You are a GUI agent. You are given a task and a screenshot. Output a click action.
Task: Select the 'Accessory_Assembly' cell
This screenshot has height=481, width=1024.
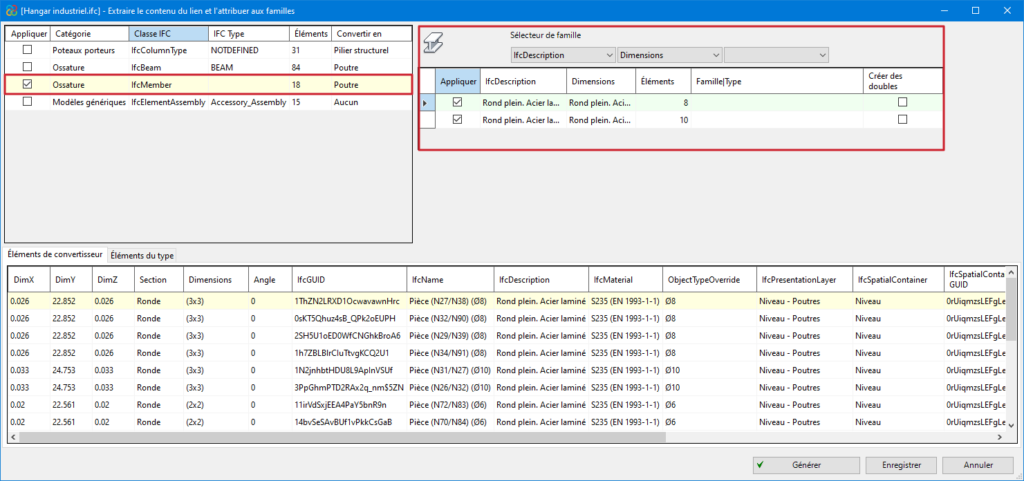(x=248, y=102)
